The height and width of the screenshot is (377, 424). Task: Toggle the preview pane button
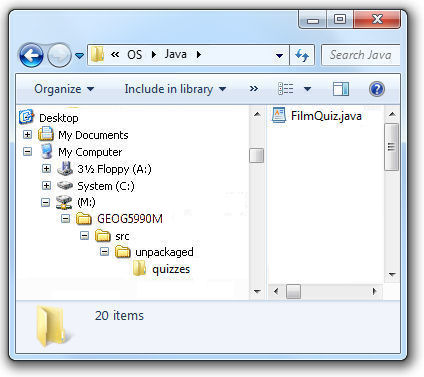pos(341,89)
